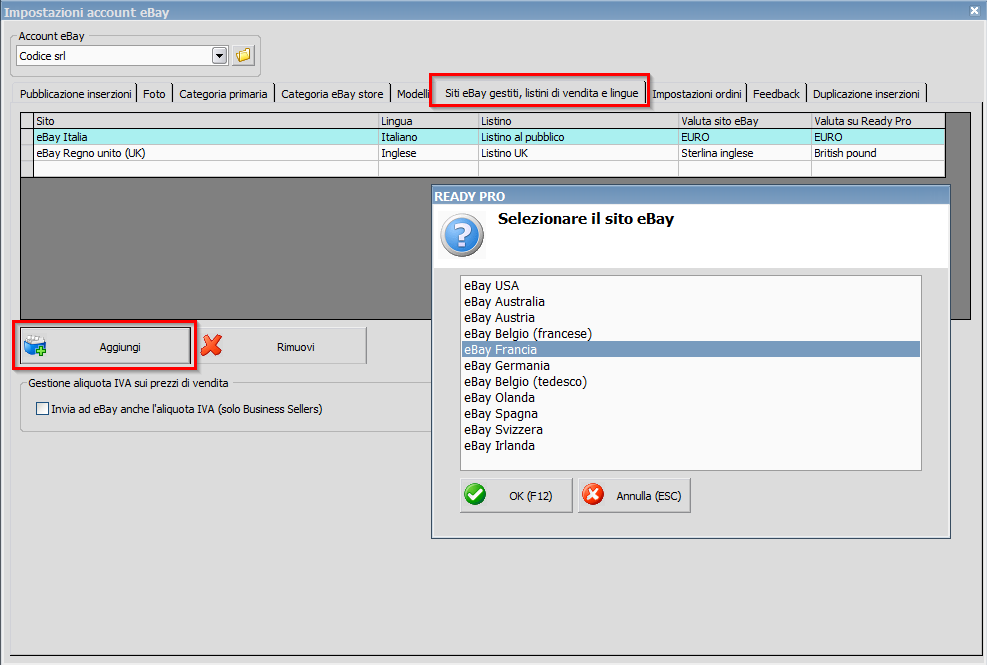
Task: Select eBay Australia in the list
Action: click(x=691, y=302)
